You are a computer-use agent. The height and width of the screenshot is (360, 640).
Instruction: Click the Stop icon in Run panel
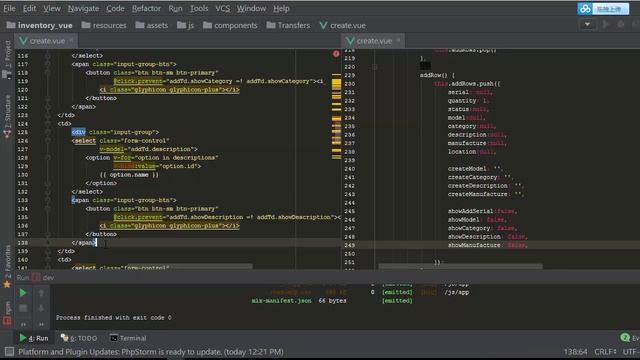[23, 308]
